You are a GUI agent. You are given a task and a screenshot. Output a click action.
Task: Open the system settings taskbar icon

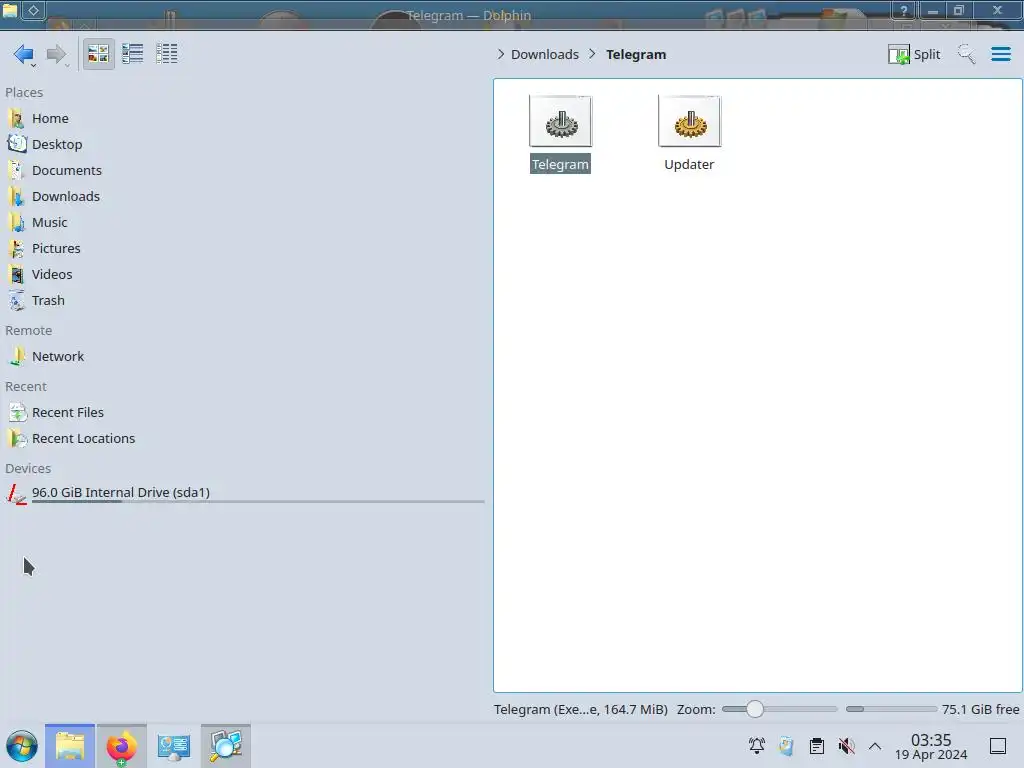click(173, 746)
